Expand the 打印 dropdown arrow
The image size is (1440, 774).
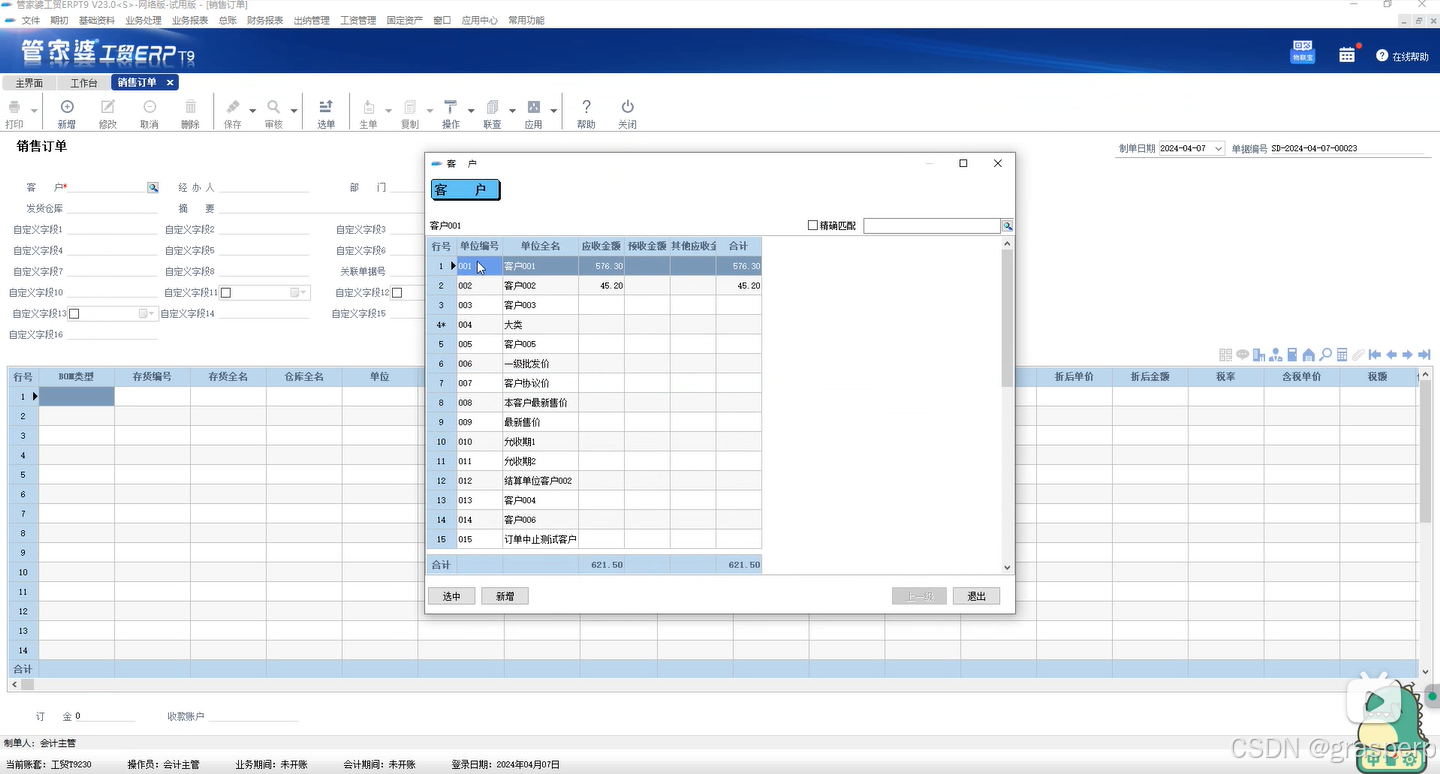tap(34, 110)
